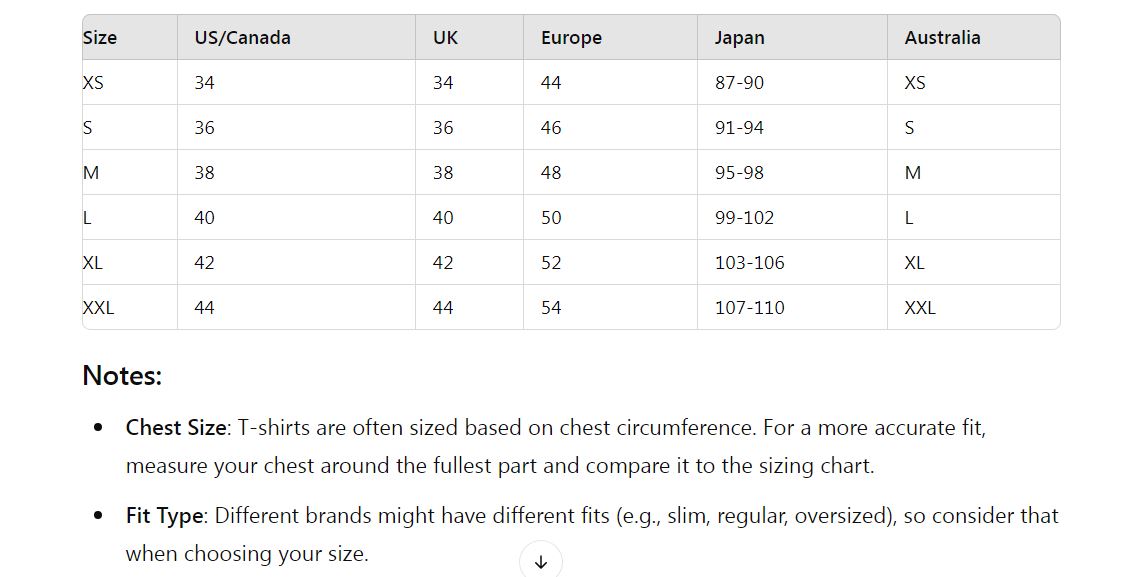This screenshot has width=1123, height=577.
Task: Click the bold Fit Type label
Action: point(165,516)
